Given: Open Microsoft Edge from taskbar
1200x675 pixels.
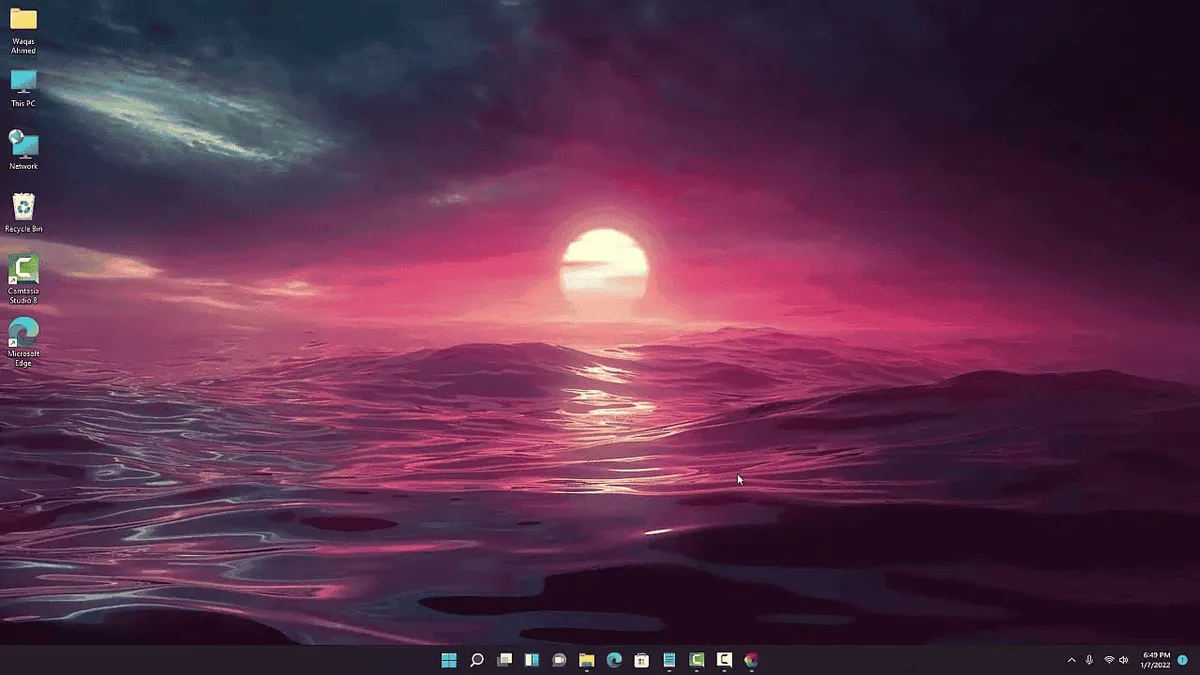Looking at the screenshot, I should 612,661.
